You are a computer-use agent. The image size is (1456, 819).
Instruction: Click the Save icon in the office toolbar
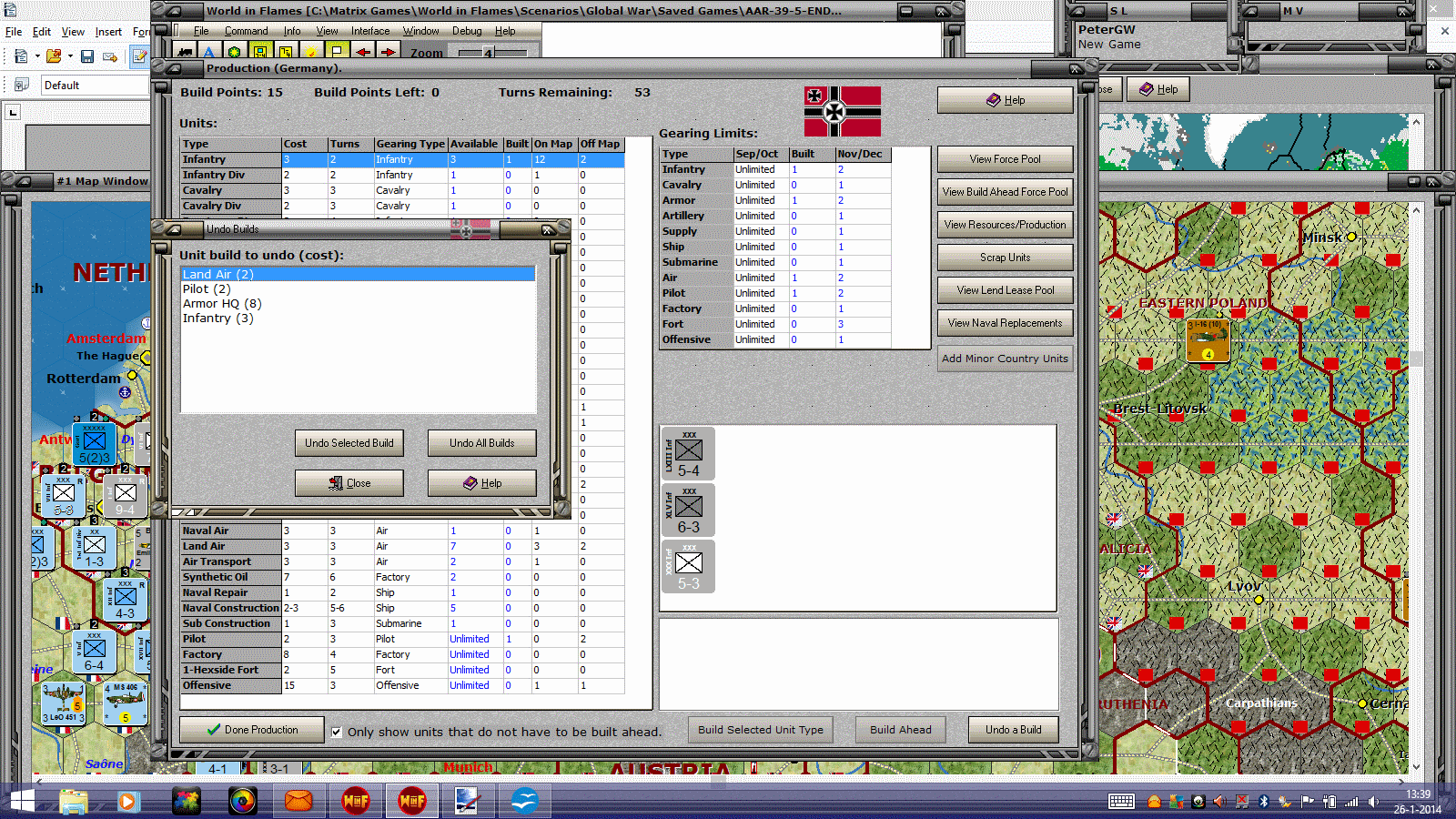coord(87,56)
